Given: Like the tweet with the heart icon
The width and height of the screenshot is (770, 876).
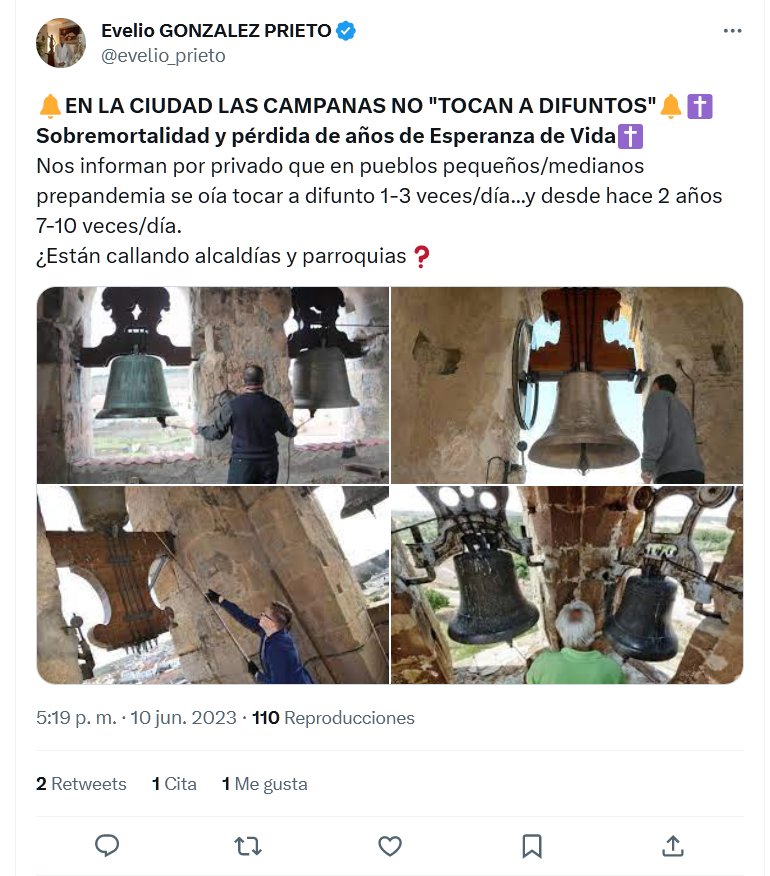Looking at the screenshot, I should (390, 846).
